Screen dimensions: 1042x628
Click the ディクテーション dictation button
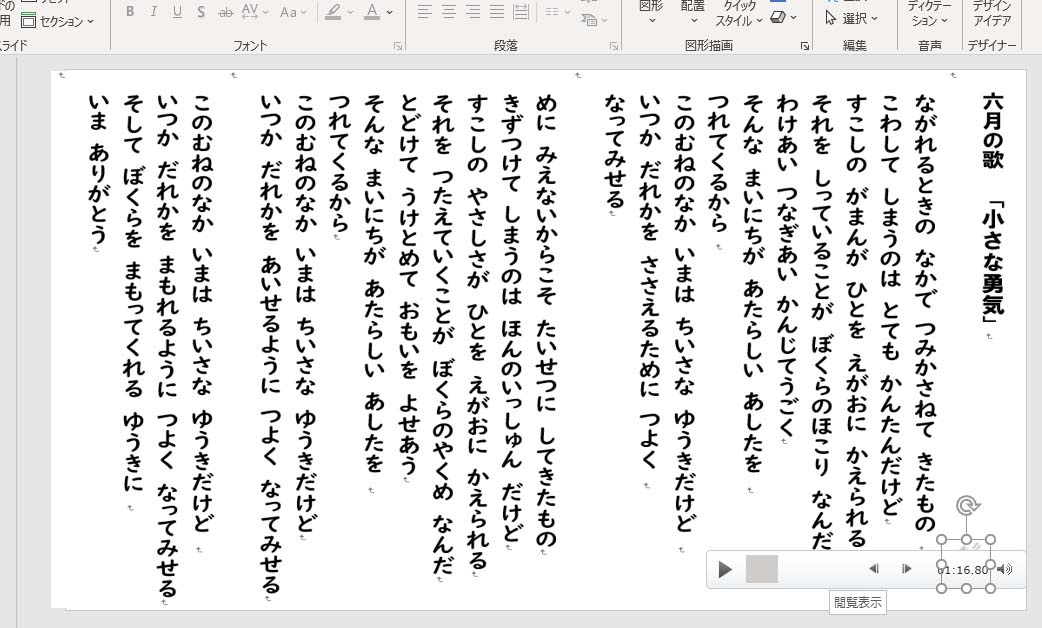[x=929, y=13]
